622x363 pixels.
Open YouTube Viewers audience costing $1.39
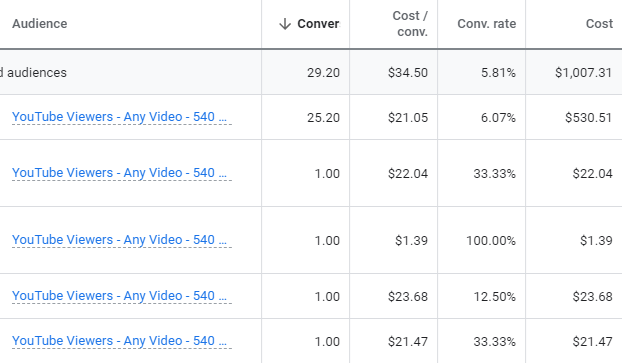[122, 240]
